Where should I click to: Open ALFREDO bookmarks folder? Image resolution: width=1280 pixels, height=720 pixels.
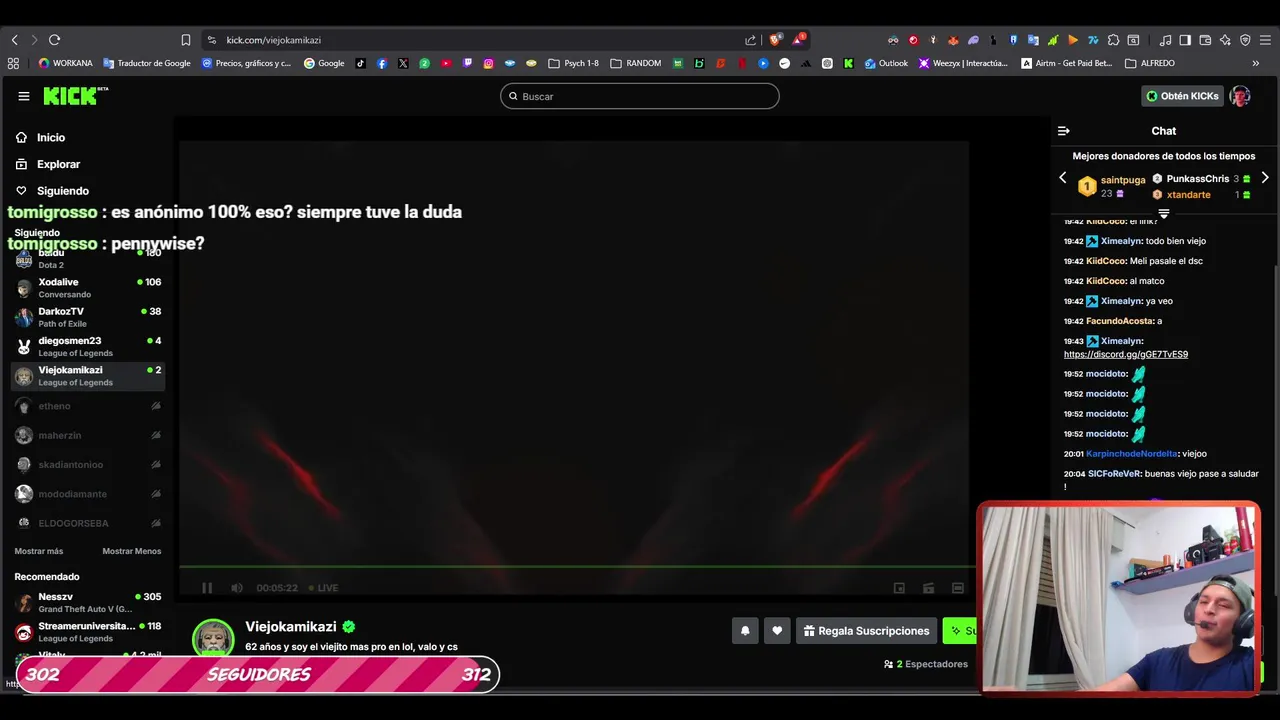coord(1150,63)
